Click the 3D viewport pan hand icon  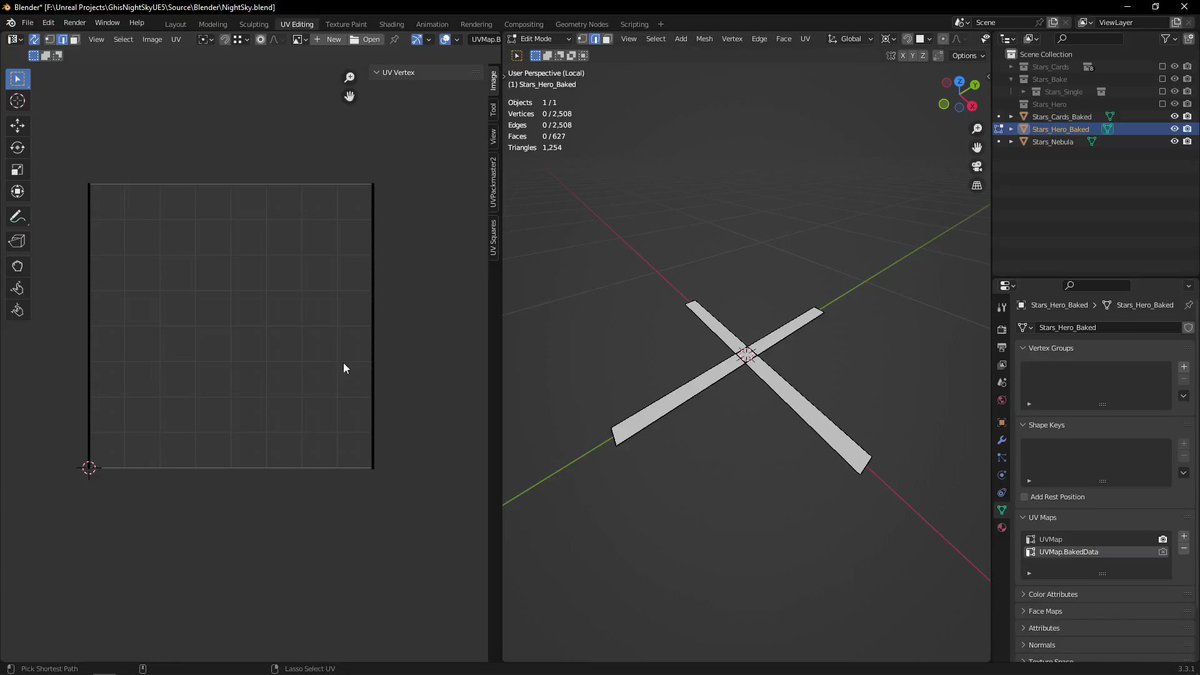(977, 148)
